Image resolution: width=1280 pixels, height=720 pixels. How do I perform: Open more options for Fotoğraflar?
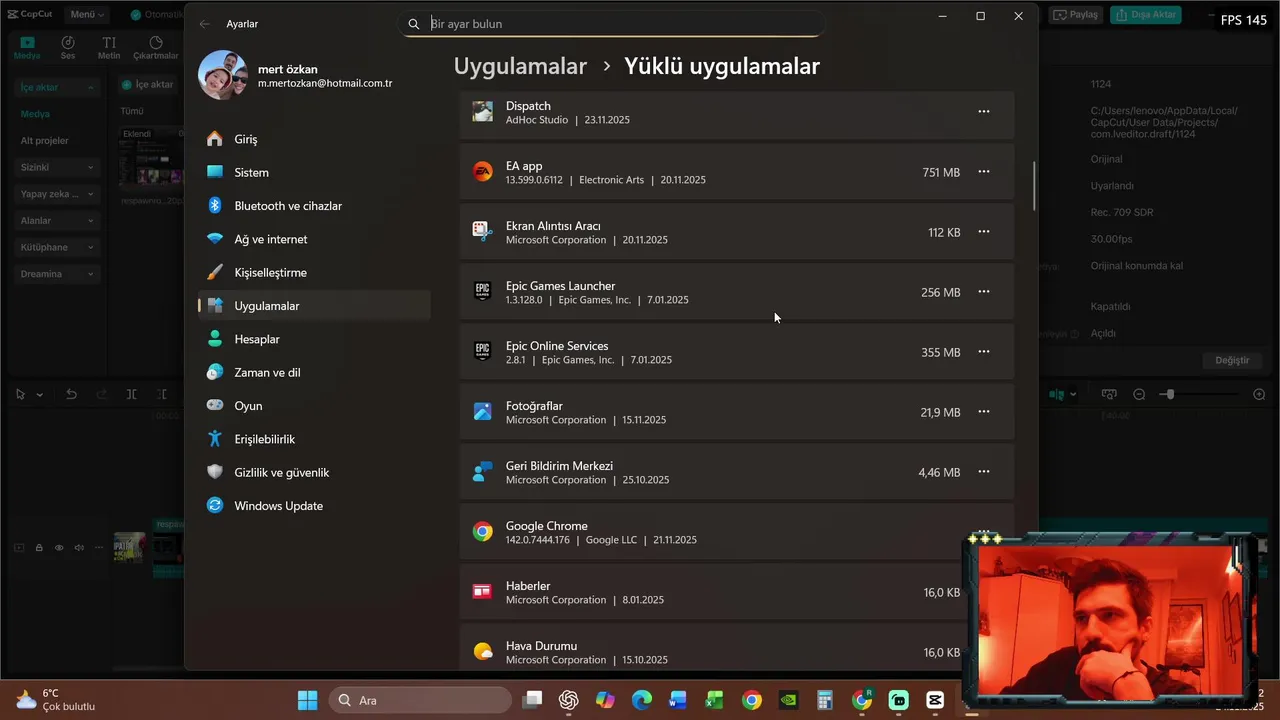[984, 412]
